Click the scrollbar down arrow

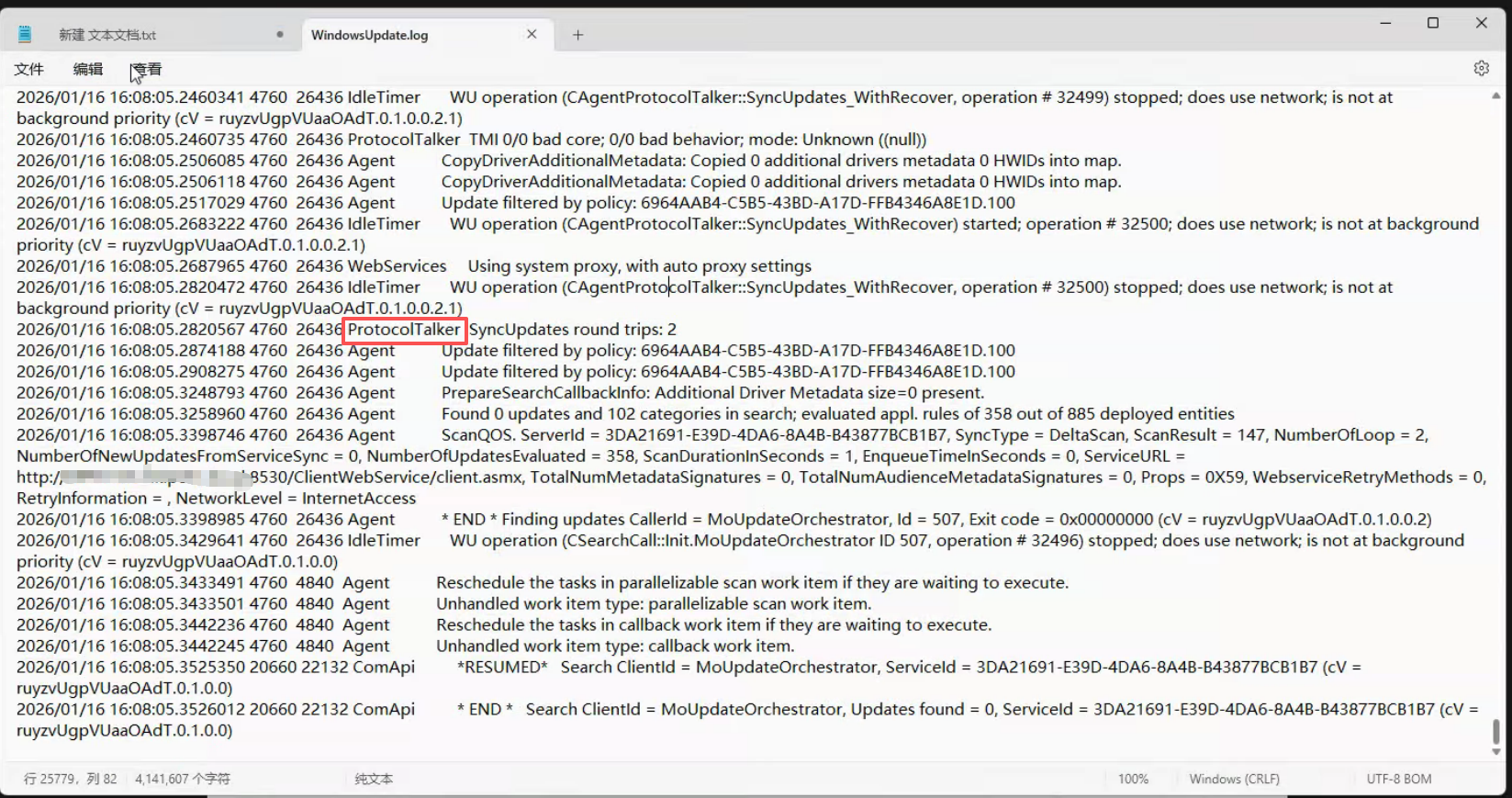pos(1496,752)
